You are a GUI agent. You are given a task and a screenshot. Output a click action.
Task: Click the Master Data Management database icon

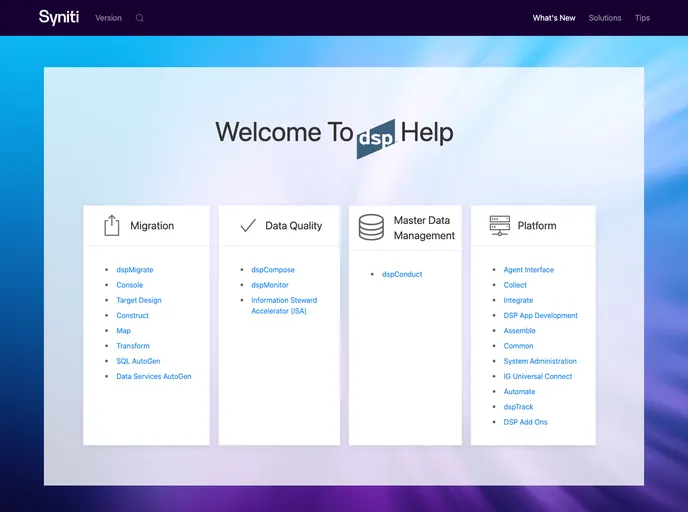tap(371, 228)
